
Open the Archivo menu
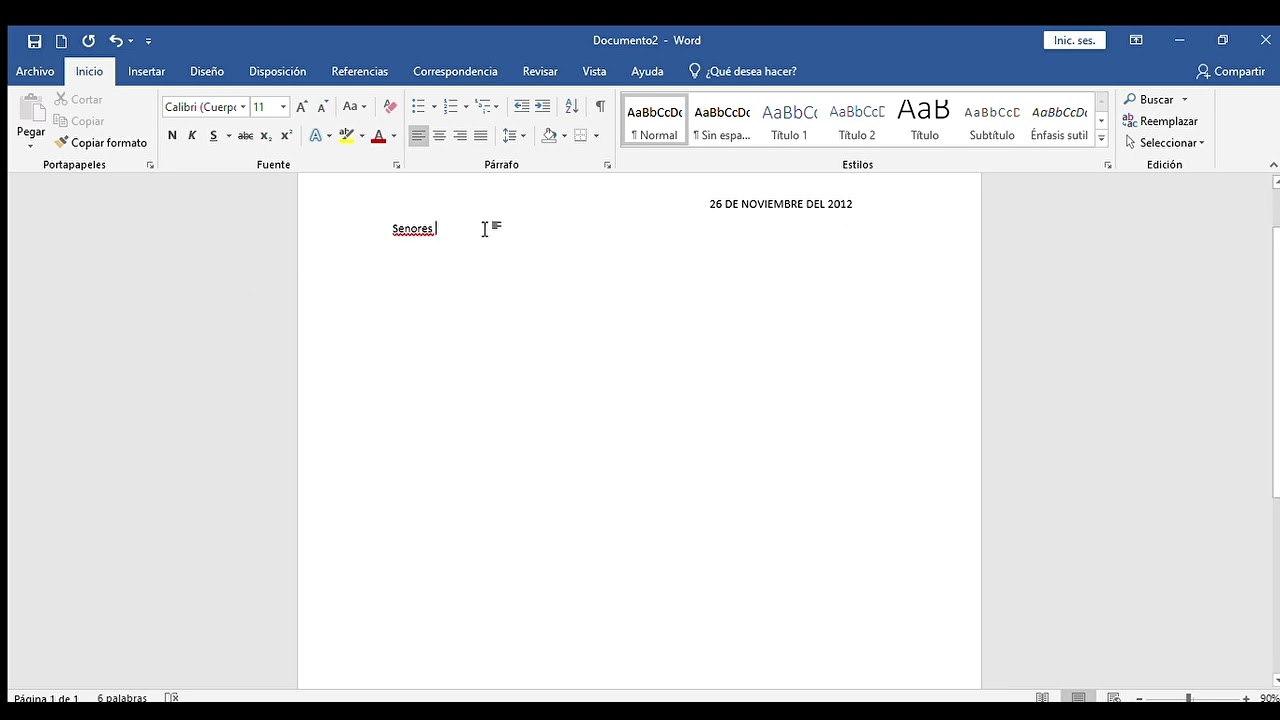pos(35,71)
